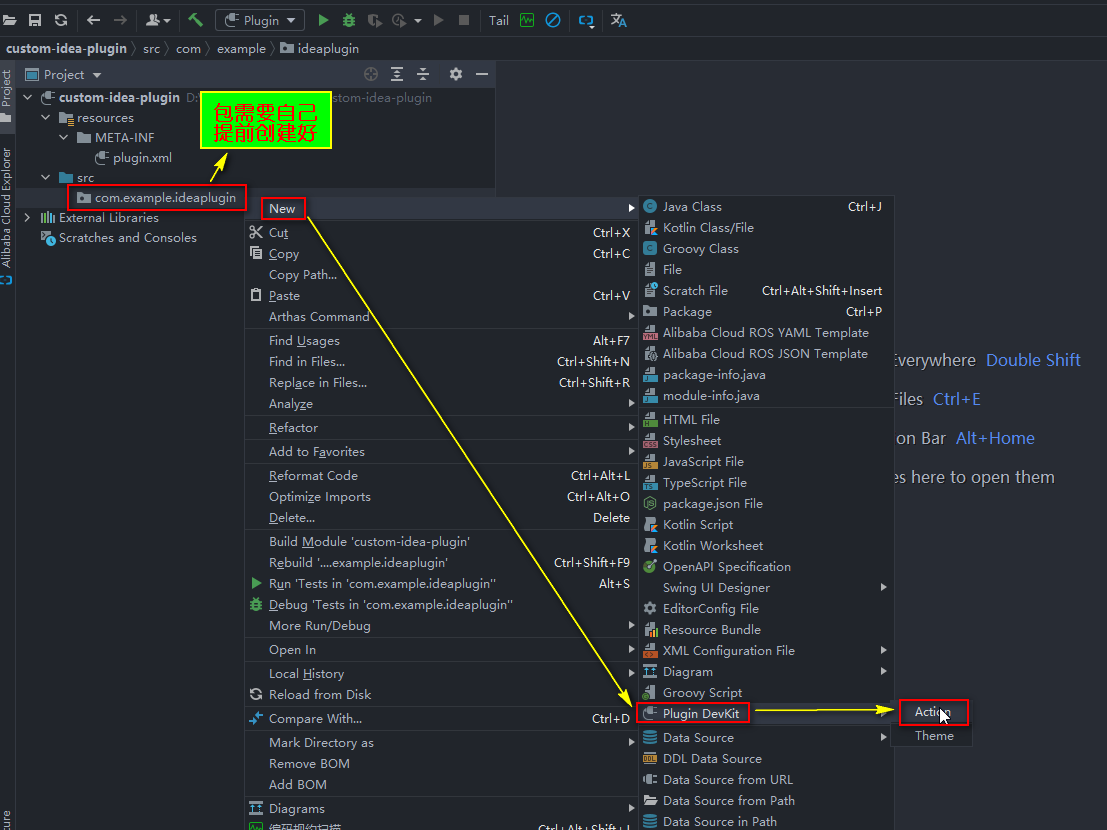Navigate back with the left arrow
This screenshot has width=1107, height=830.
(93, 20)
